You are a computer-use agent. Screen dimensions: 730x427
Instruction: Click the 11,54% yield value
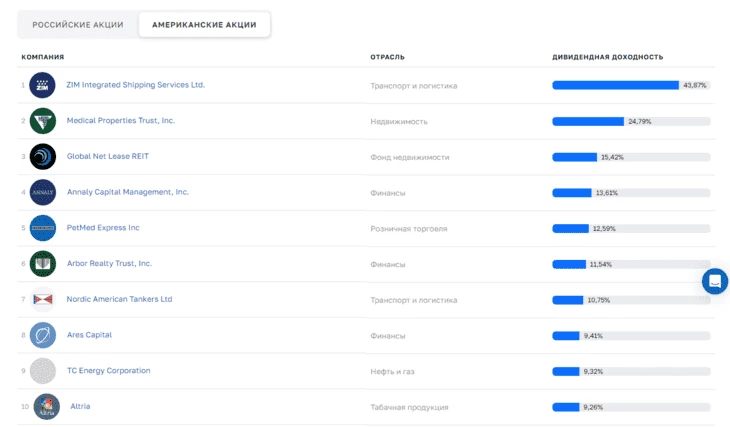point(601,264)
